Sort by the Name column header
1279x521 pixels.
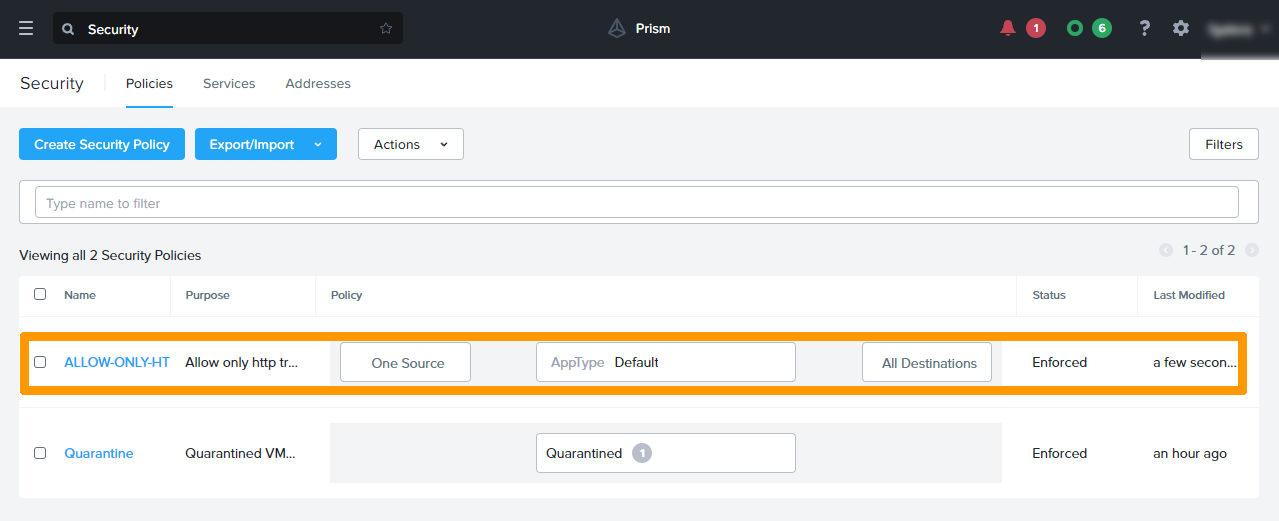(x=80, y=295)
